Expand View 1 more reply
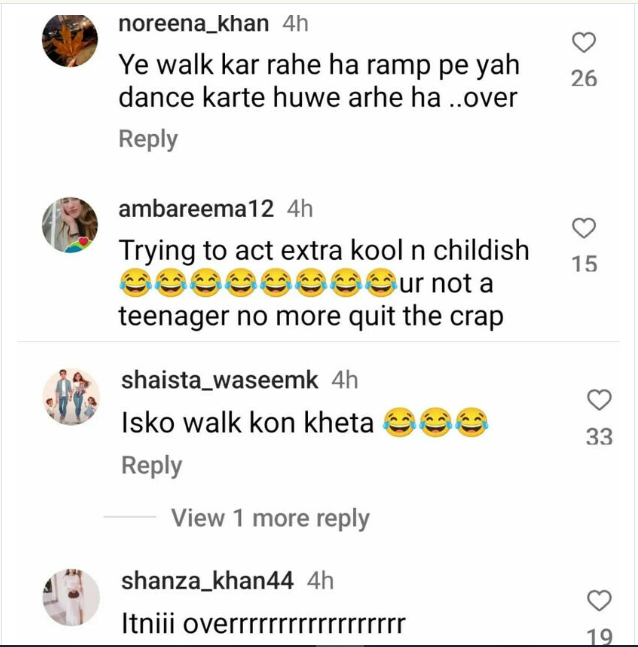The image size is (638, 647). coord(270,518)
